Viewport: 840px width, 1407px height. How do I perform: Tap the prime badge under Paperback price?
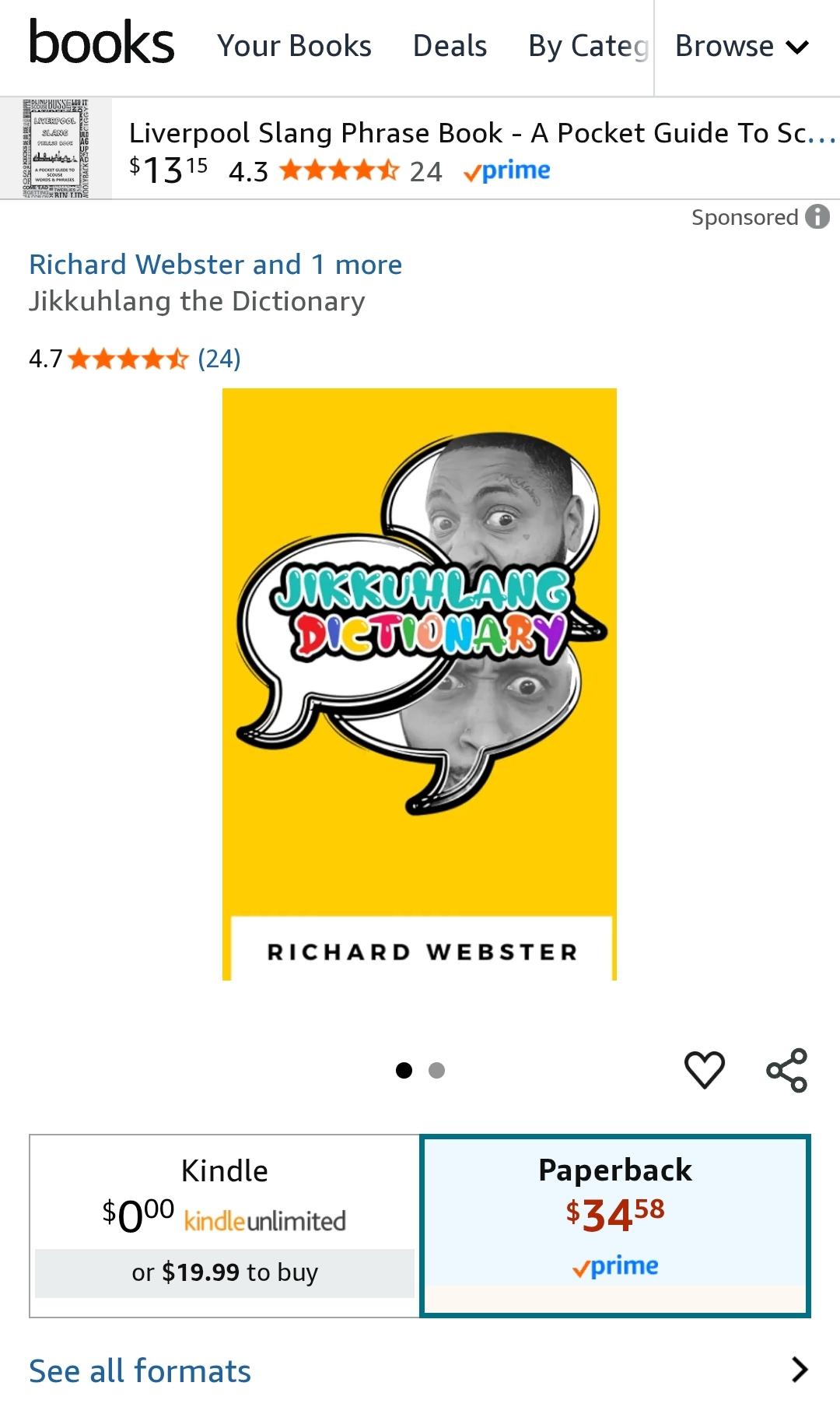[x=615, y=1266]
